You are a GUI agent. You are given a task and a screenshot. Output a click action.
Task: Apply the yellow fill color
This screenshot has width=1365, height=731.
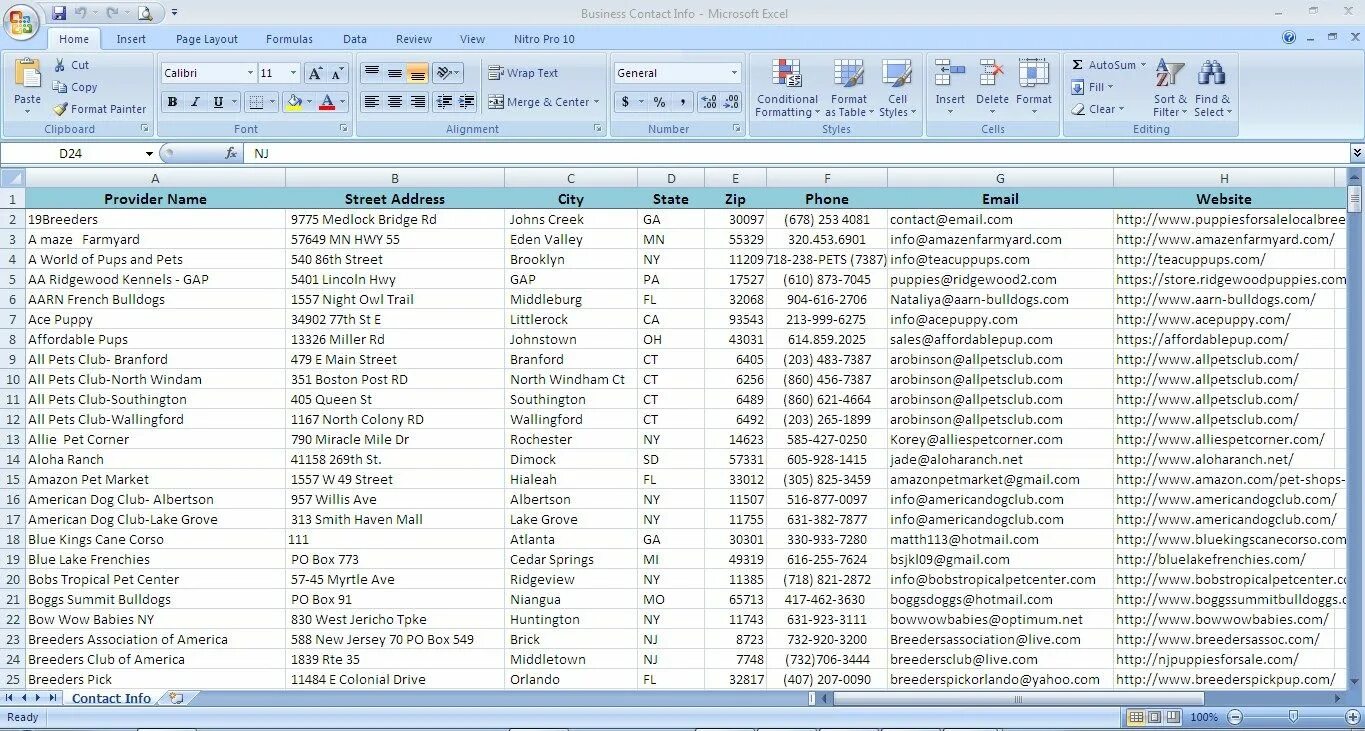294,102
